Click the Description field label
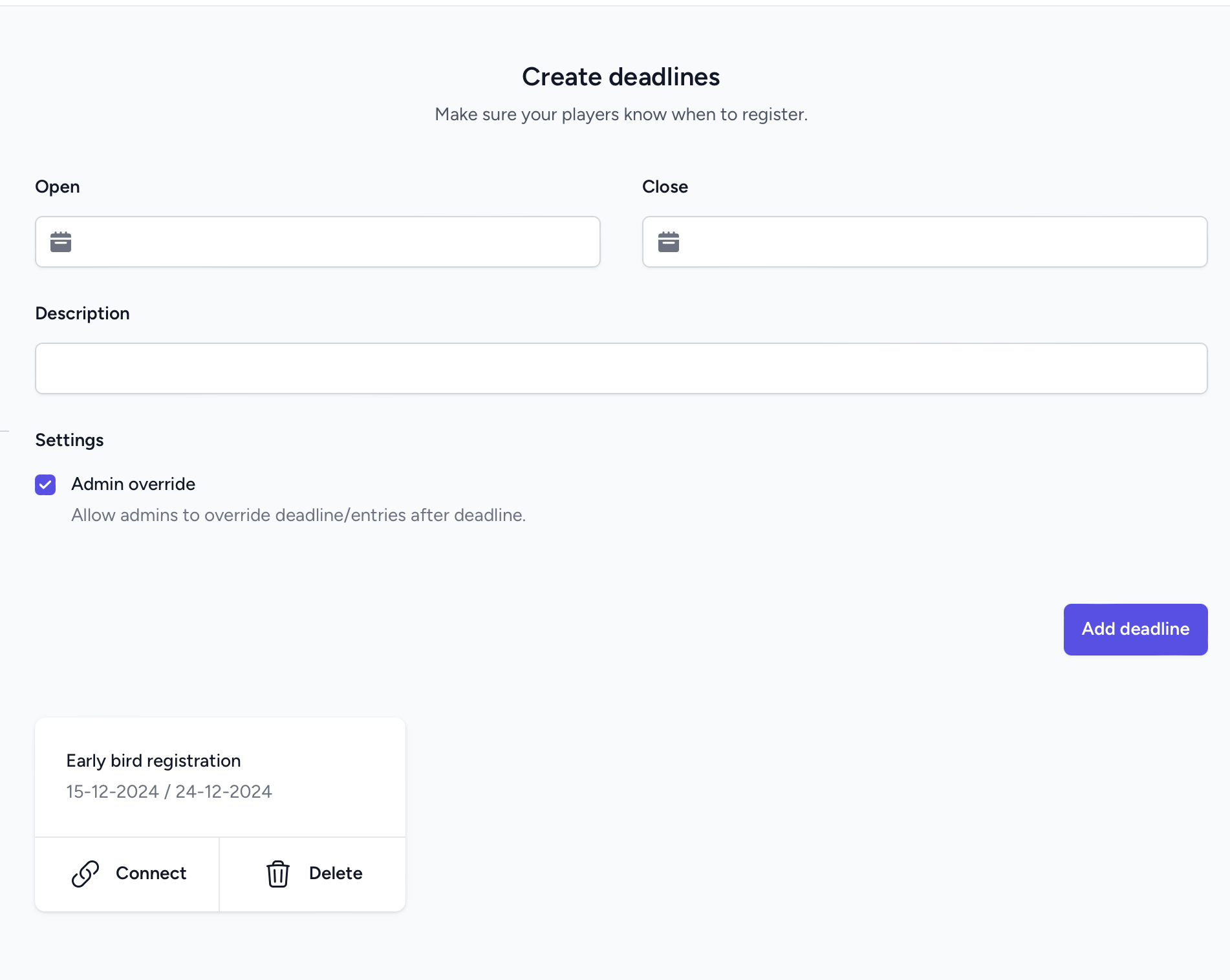This screenshot has width=1230, height=980. (x=82, y=314)
